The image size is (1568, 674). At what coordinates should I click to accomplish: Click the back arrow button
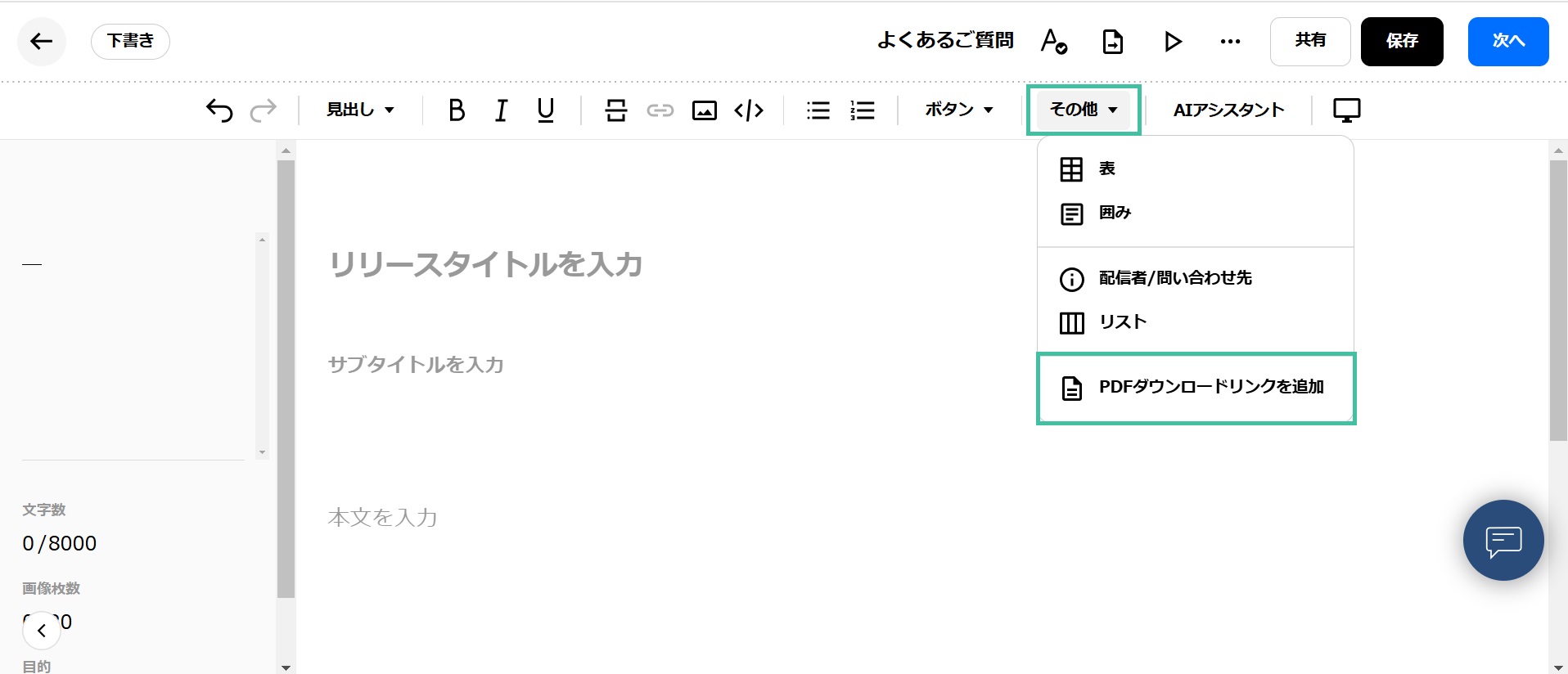click(42, 42)
